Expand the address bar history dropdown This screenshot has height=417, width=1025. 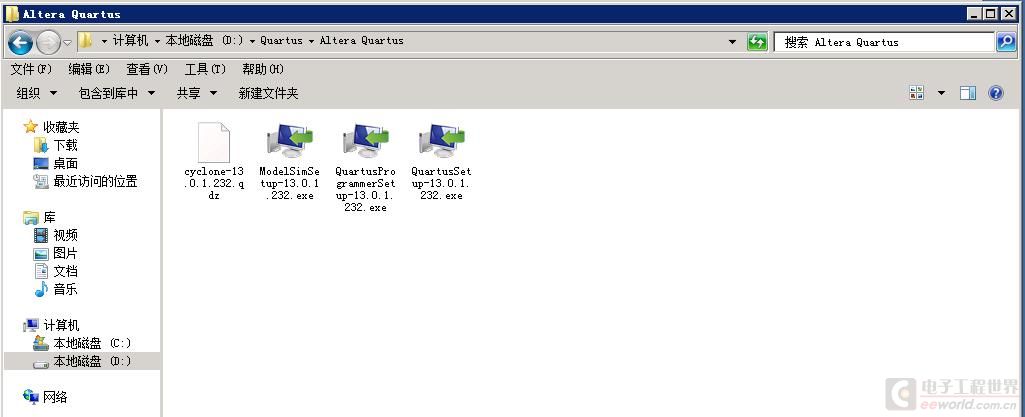click(733, 42)
